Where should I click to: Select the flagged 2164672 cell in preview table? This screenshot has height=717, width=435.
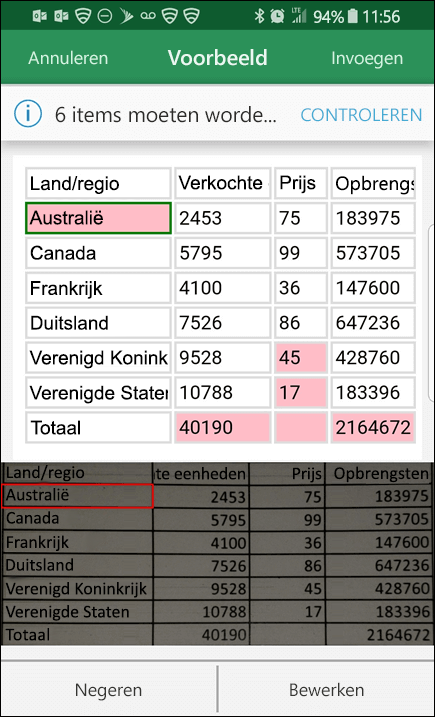point(373,428)
